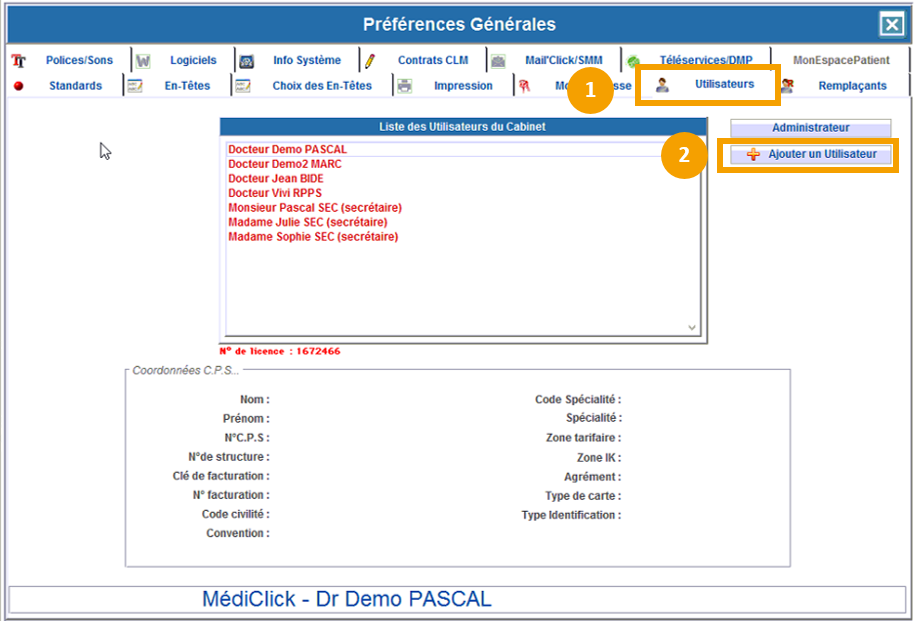Switch to the En-Têtes tab
The width and height of the screenshot is (915, 621).
(x=187, y=86)
